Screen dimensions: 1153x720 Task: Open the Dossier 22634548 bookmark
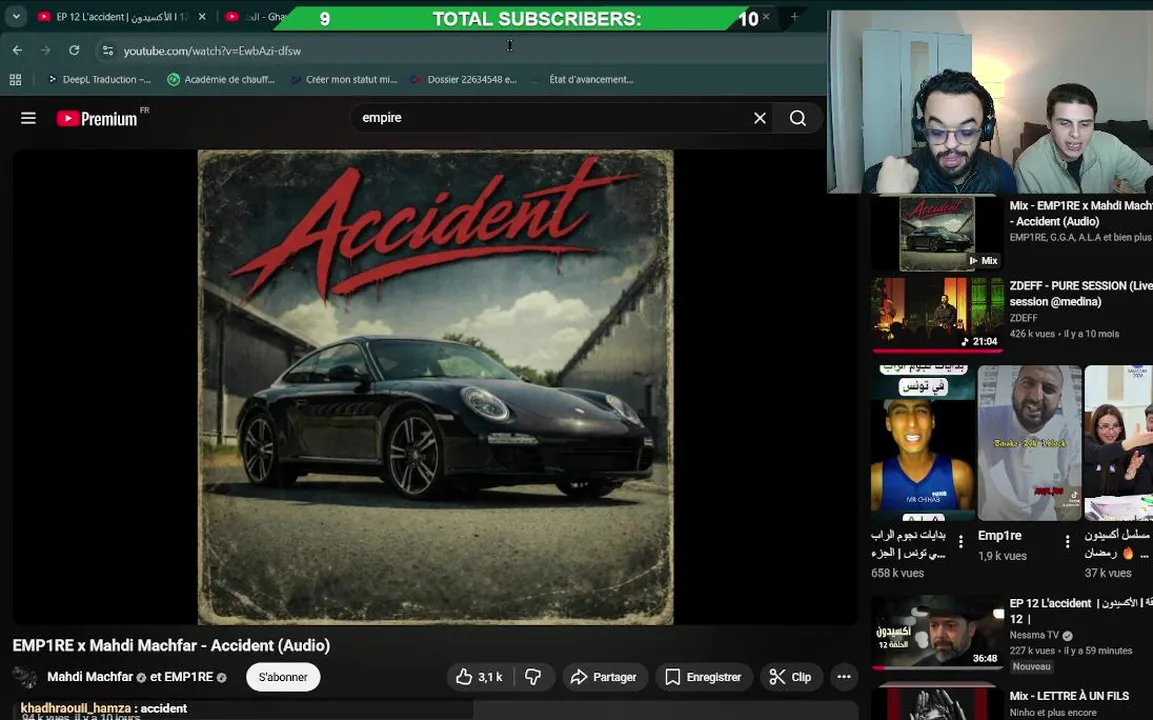465,79
